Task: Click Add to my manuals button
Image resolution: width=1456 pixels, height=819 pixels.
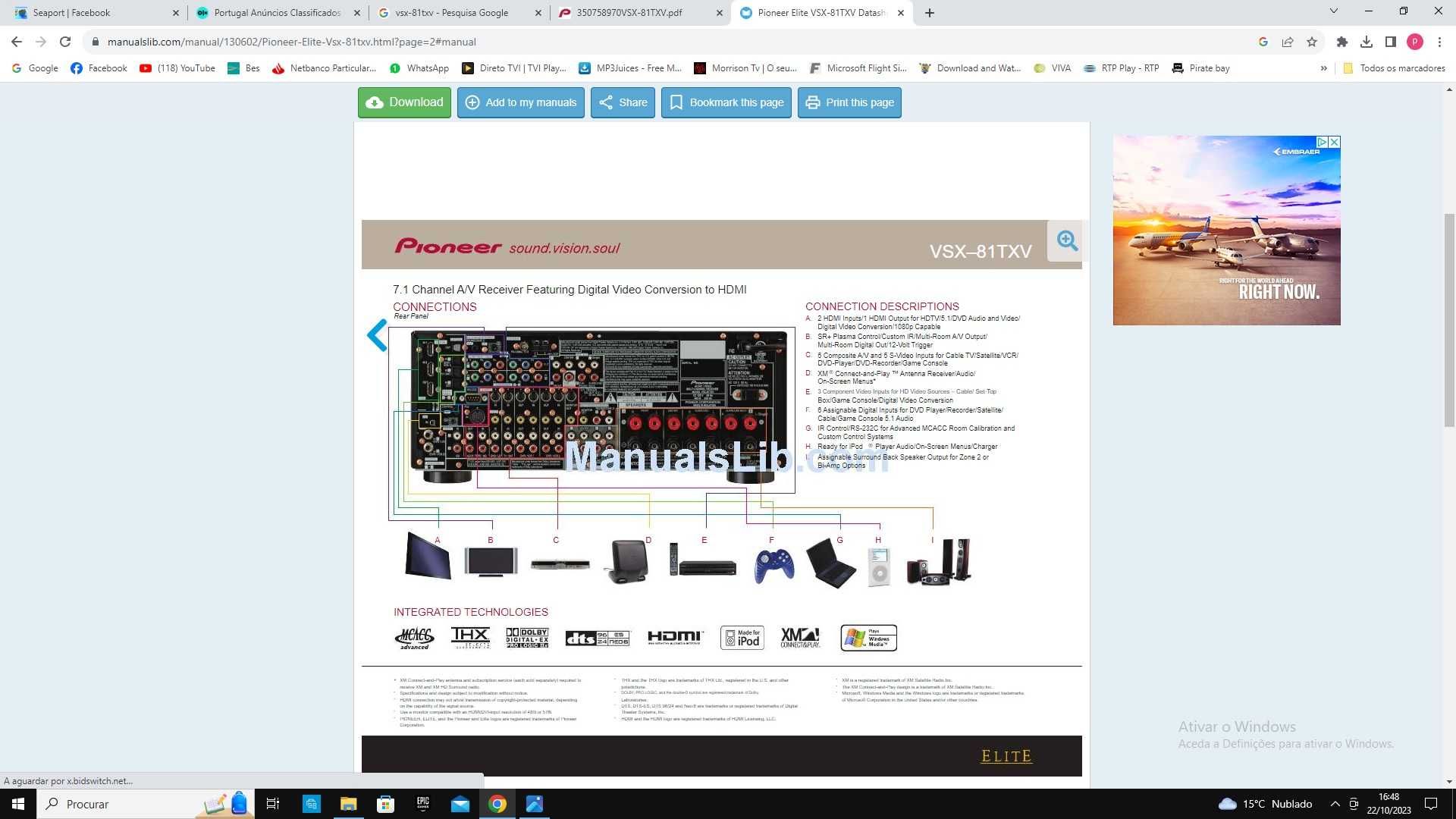Action: pyautogui.click(x=520, y=102)
